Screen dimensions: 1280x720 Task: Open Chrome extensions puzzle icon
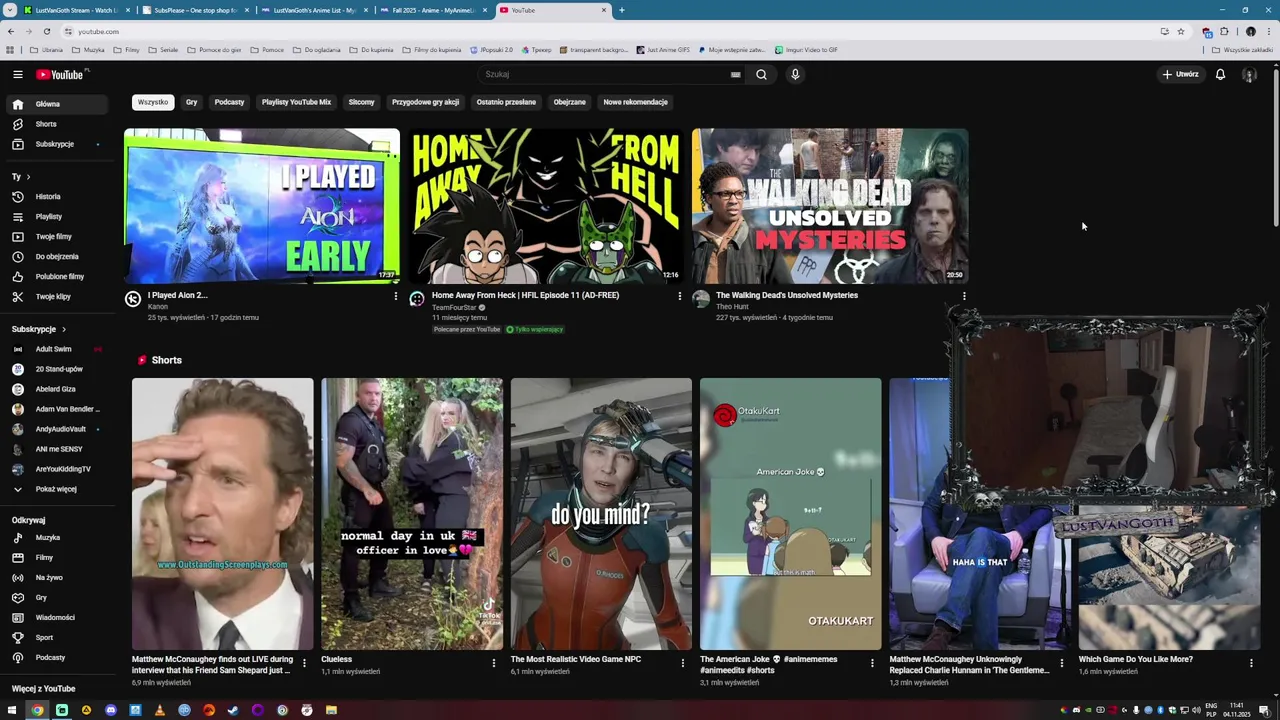pyautogui.click(x=1224, y=31)
